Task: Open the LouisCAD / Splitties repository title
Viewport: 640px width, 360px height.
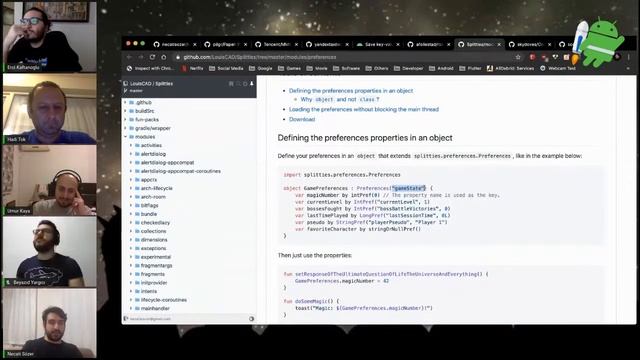Action: [151, 83]
